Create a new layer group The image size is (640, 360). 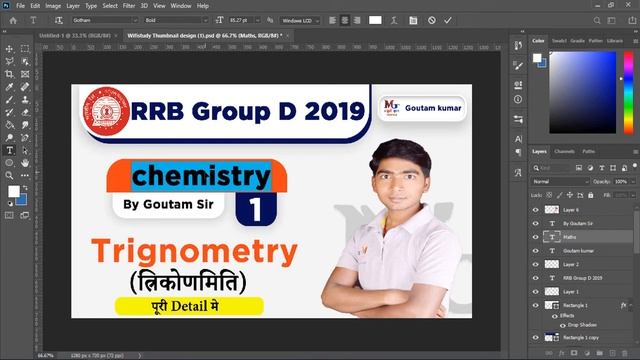(x=600, y=353)
